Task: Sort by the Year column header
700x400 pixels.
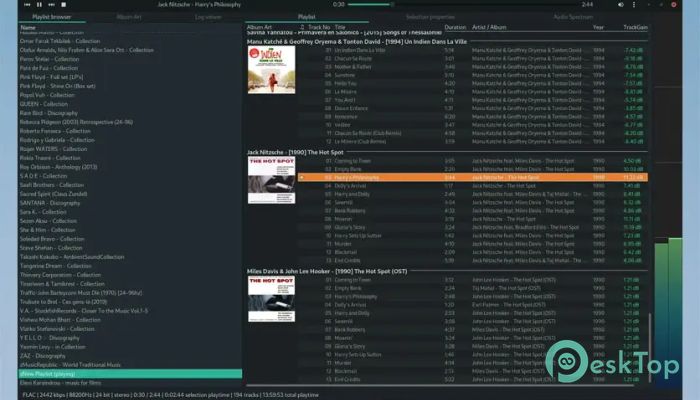Action: [x=598, y=27]
